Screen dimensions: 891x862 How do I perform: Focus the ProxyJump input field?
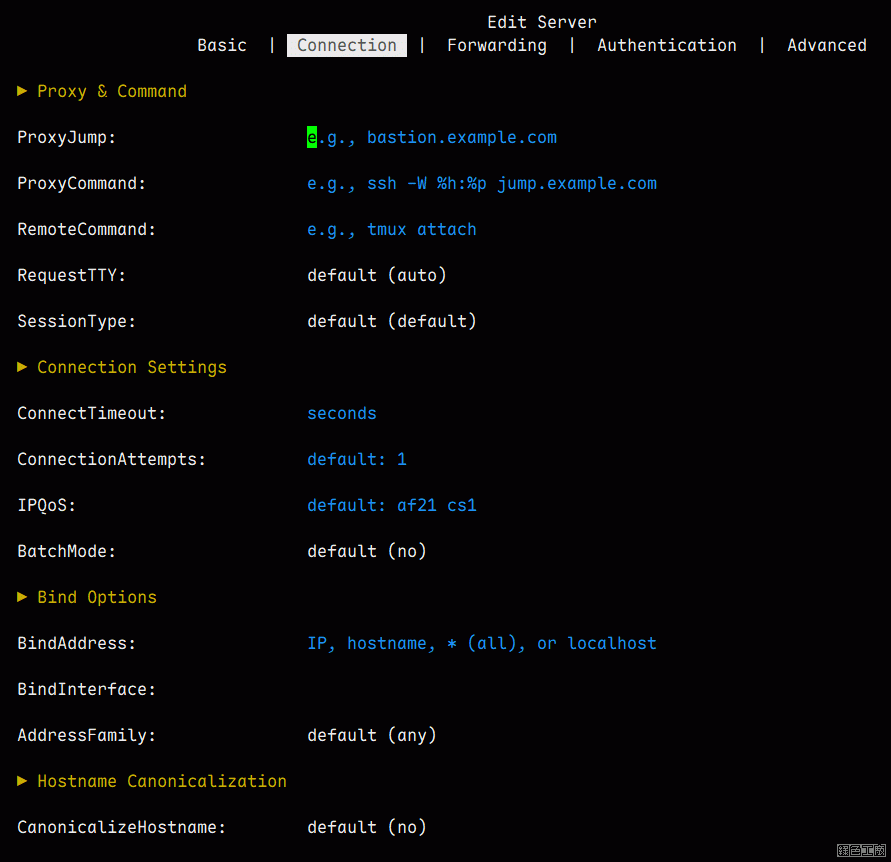(432, 137)
